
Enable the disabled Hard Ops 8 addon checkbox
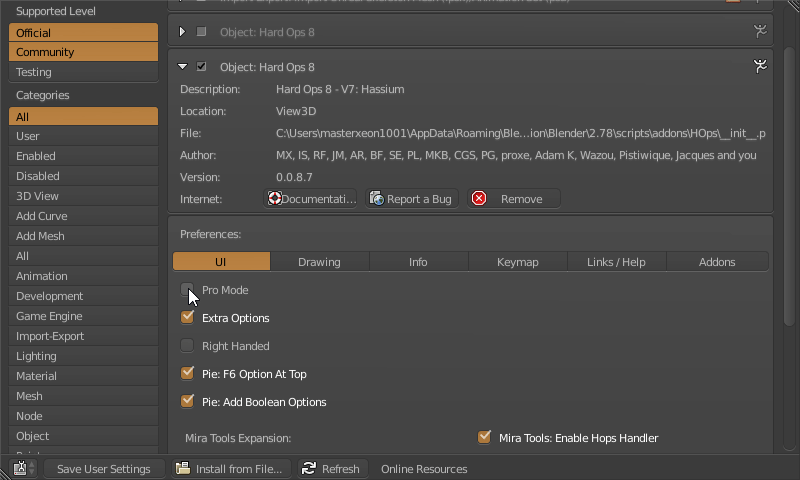202,32
